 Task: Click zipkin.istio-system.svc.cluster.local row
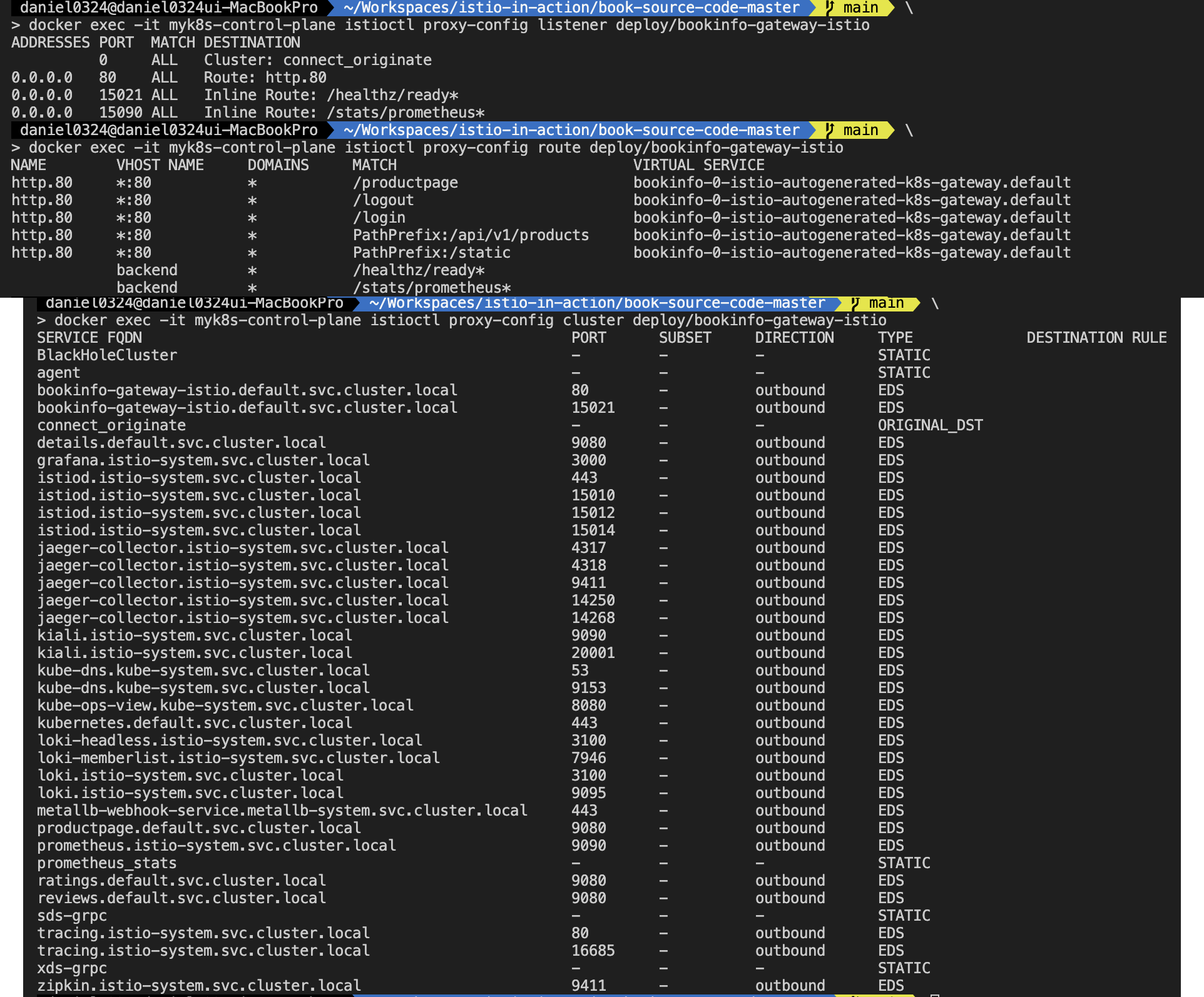tap(199, 986)
